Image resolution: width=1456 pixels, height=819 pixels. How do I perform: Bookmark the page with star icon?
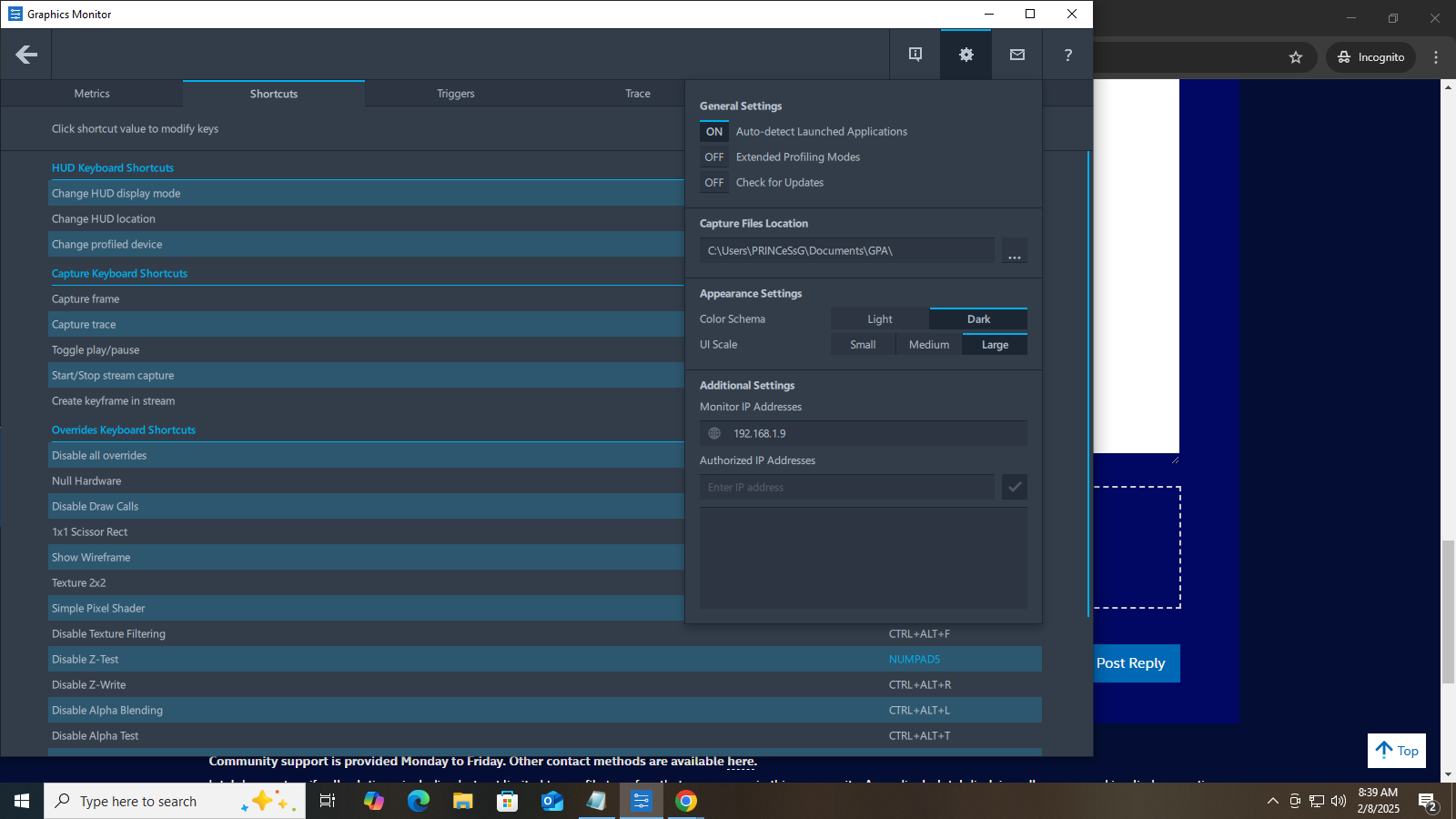pyautogui.click(x=1295, y=57)
